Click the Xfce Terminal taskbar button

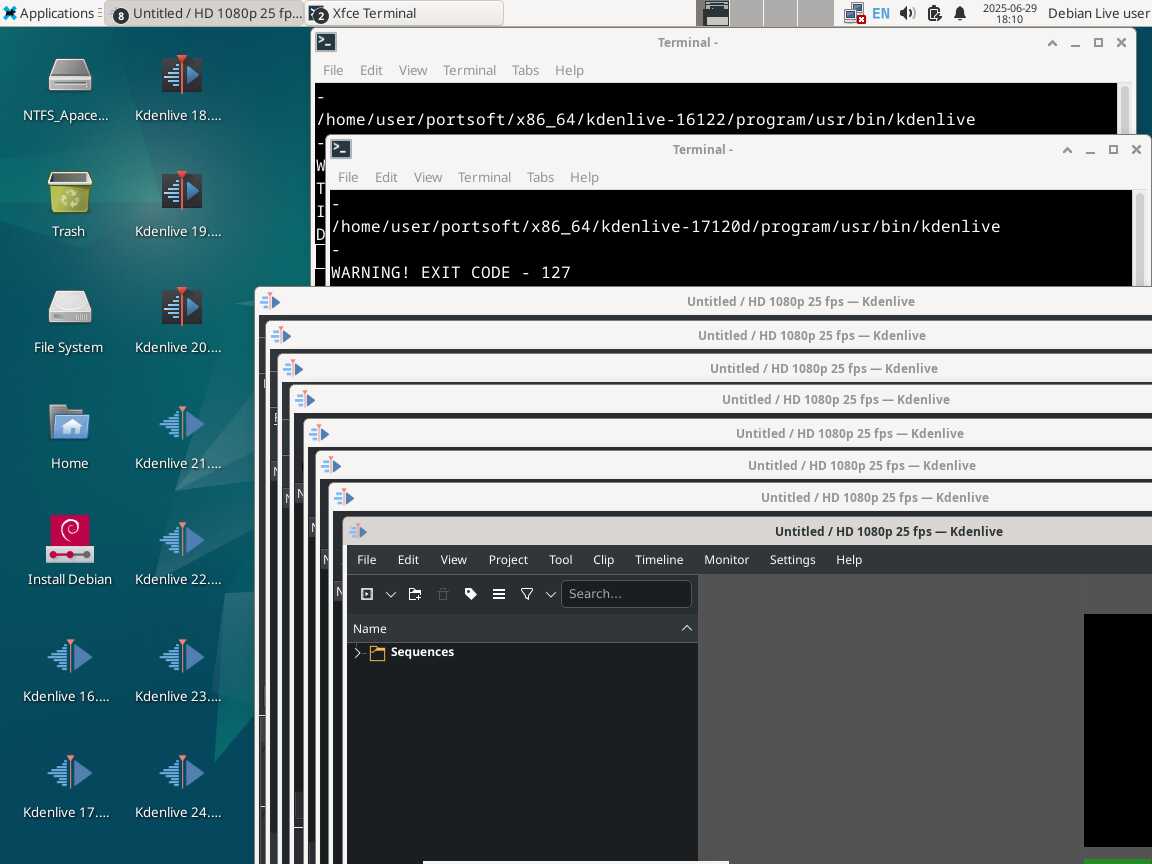pos(404,13)
